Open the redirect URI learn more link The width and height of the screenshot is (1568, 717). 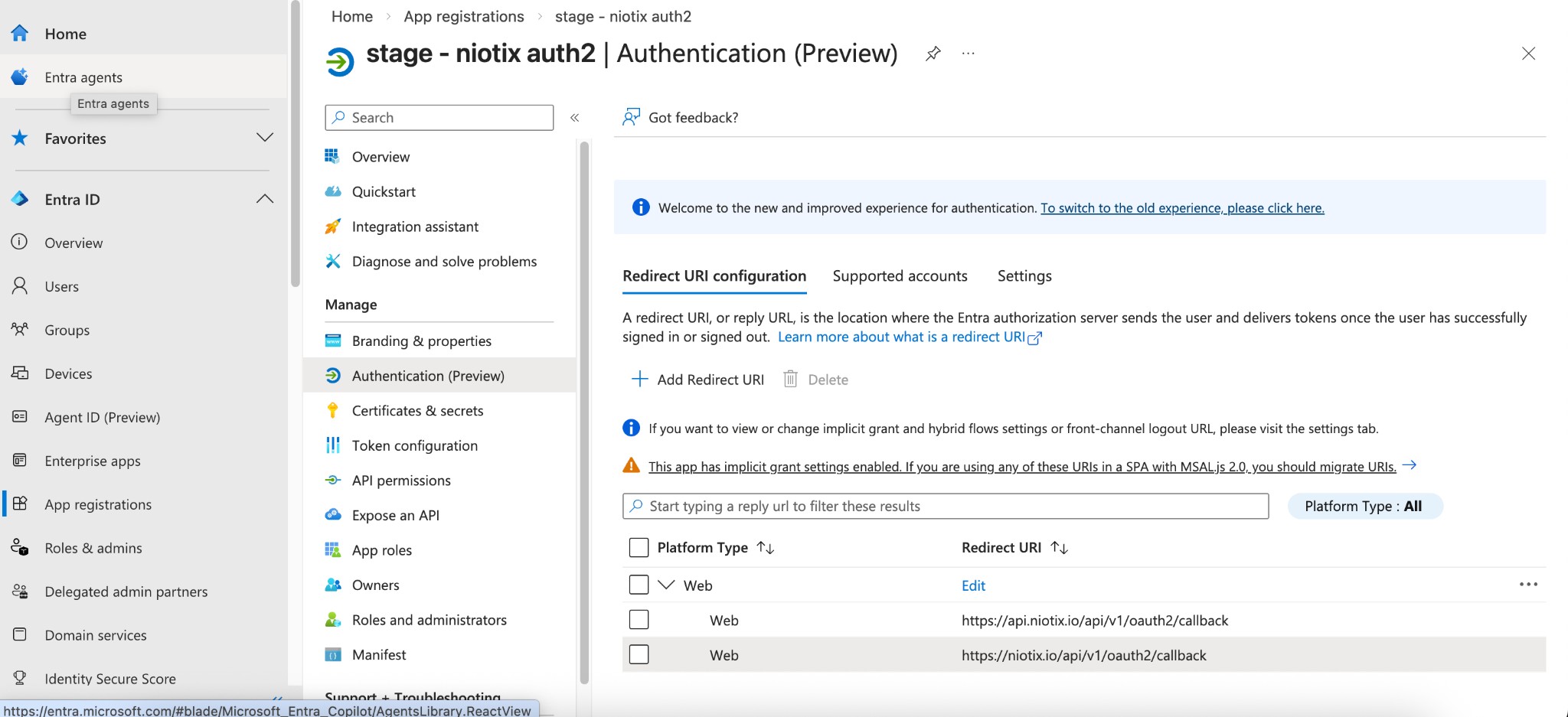[x=902, y=337]
